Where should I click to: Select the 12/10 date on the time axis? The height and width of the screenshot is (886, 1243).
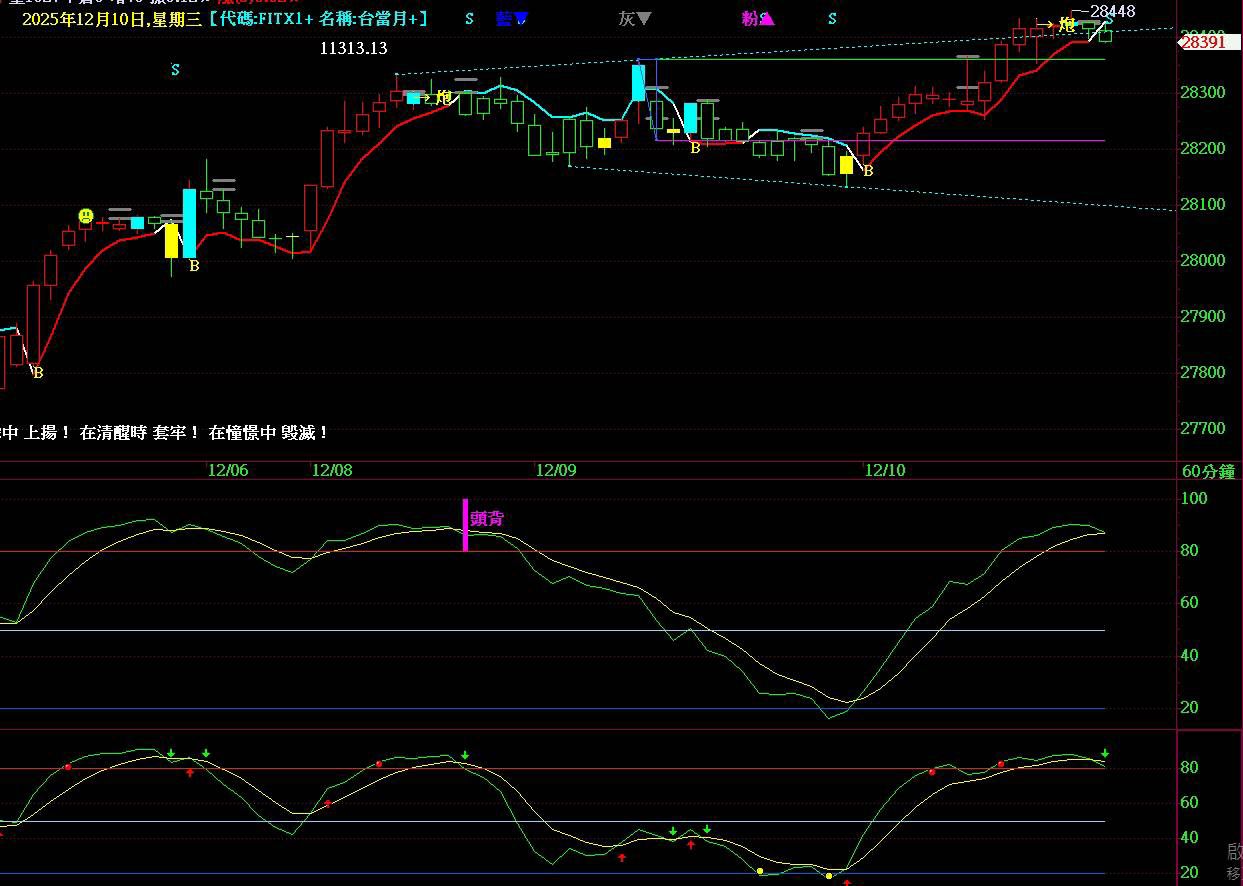pos(884,470)
